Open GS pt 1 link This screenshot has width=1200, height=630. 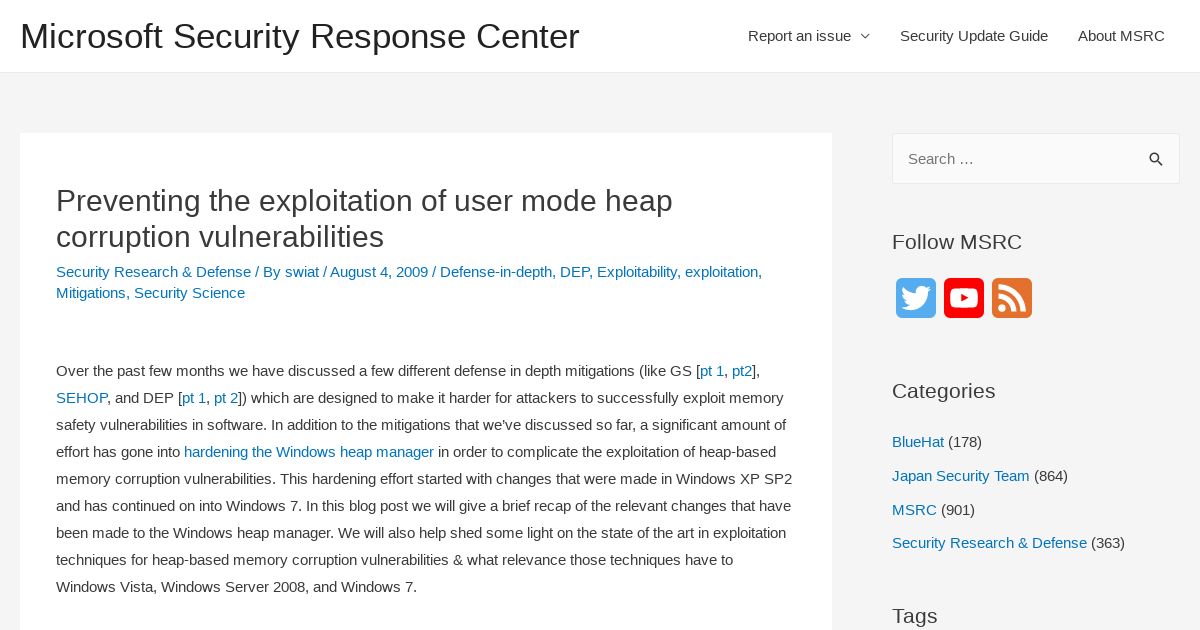pos(712,371)
